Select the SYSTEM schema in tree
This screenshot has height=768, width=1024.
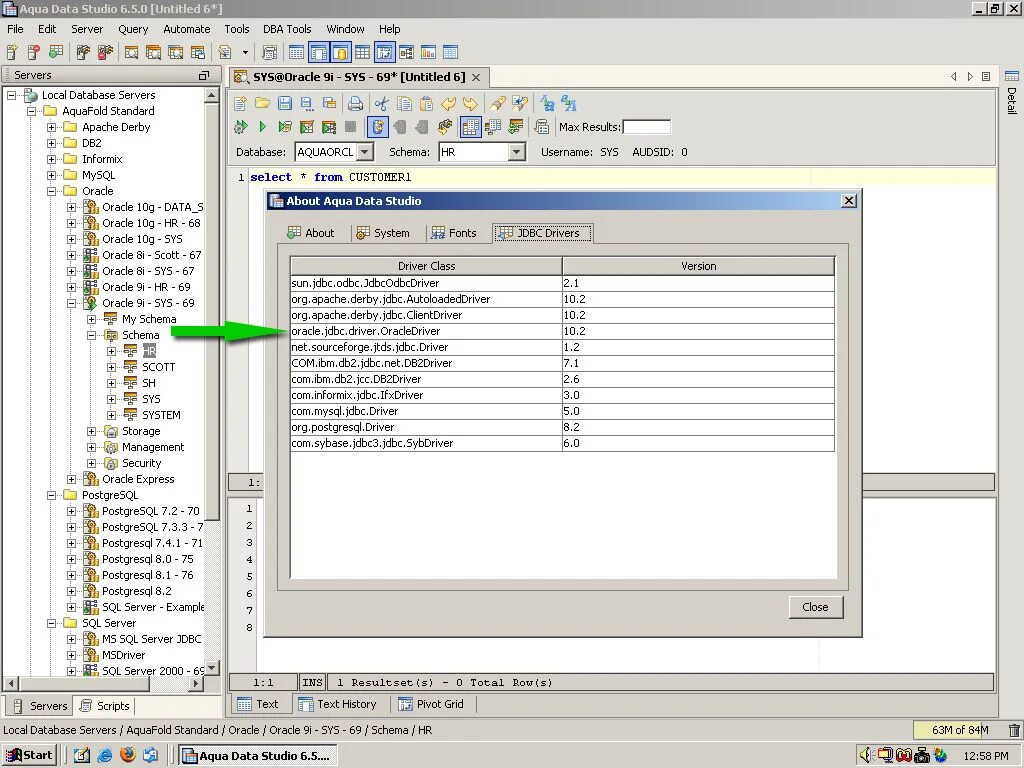161,415
